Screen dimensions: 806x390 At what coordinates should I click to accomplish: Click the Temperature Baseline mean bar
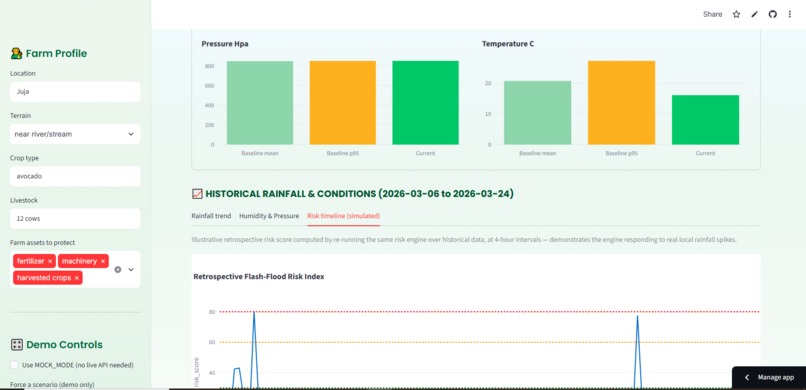click(538, 113)
